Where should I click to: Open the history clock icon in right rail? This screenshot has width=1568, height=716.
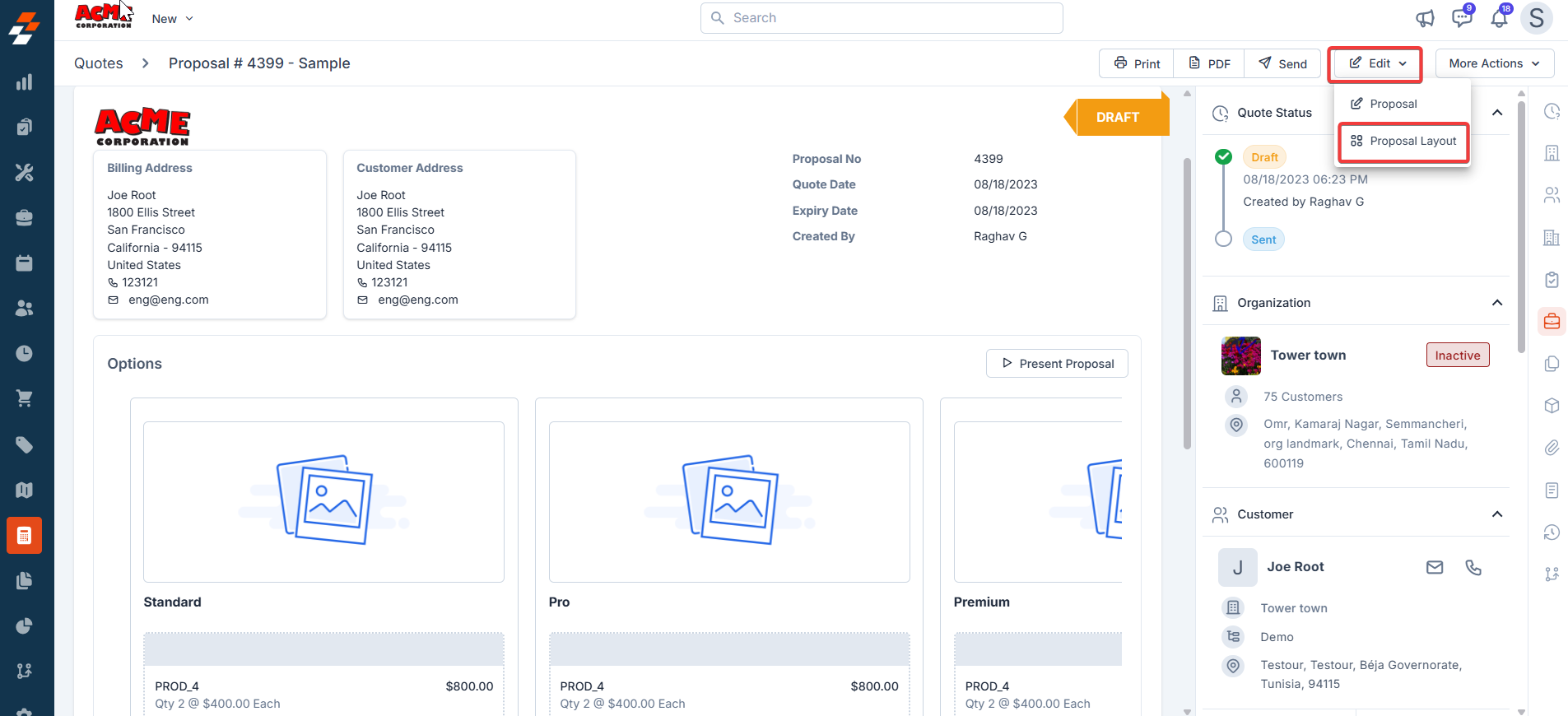pyautogui.click(x=1552, y=532)
